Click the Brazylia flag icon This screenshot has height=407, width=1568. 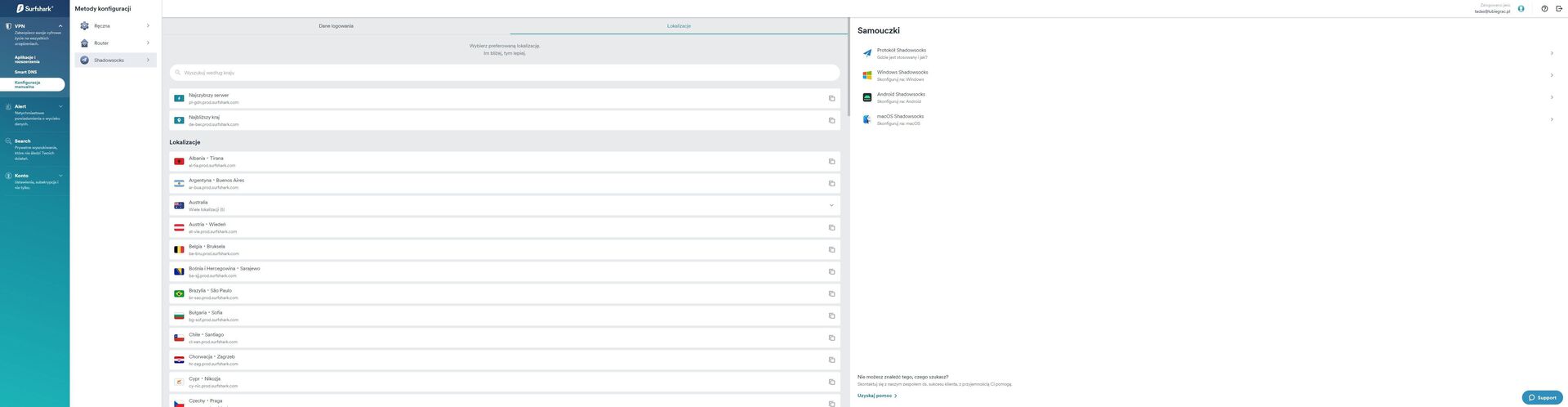(179, 293)
